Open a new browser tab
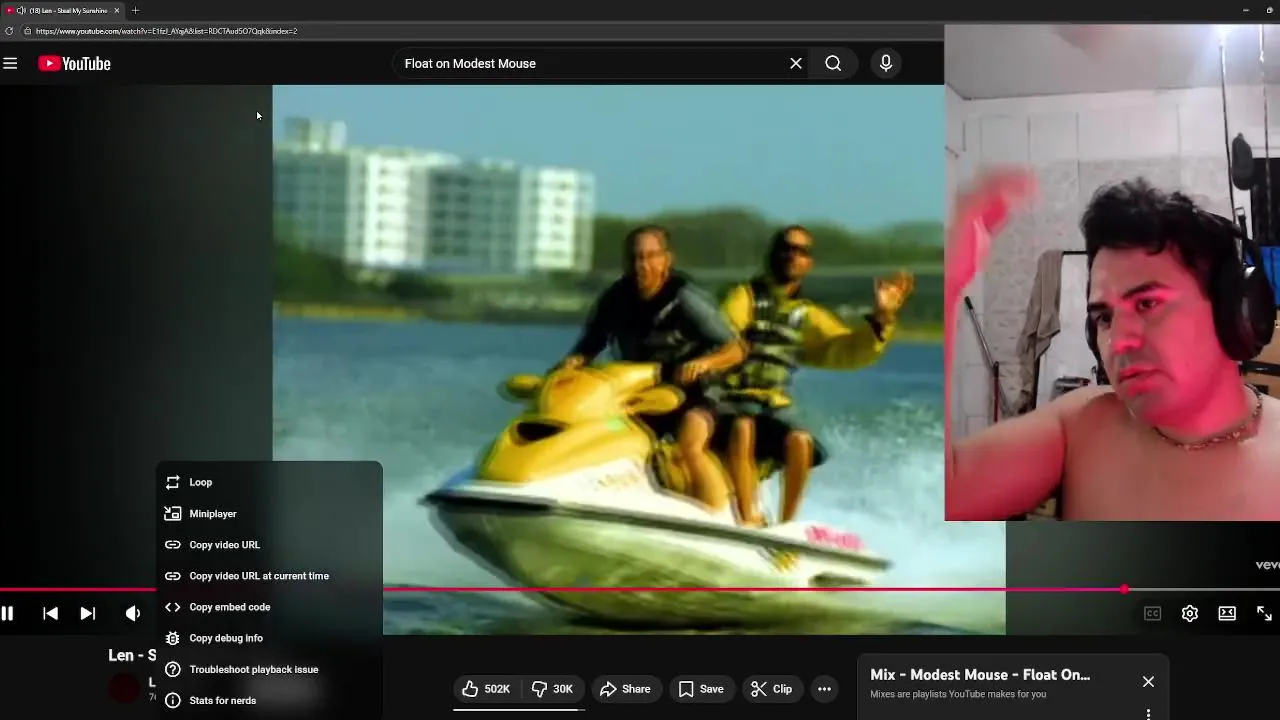 click(135, 10)
